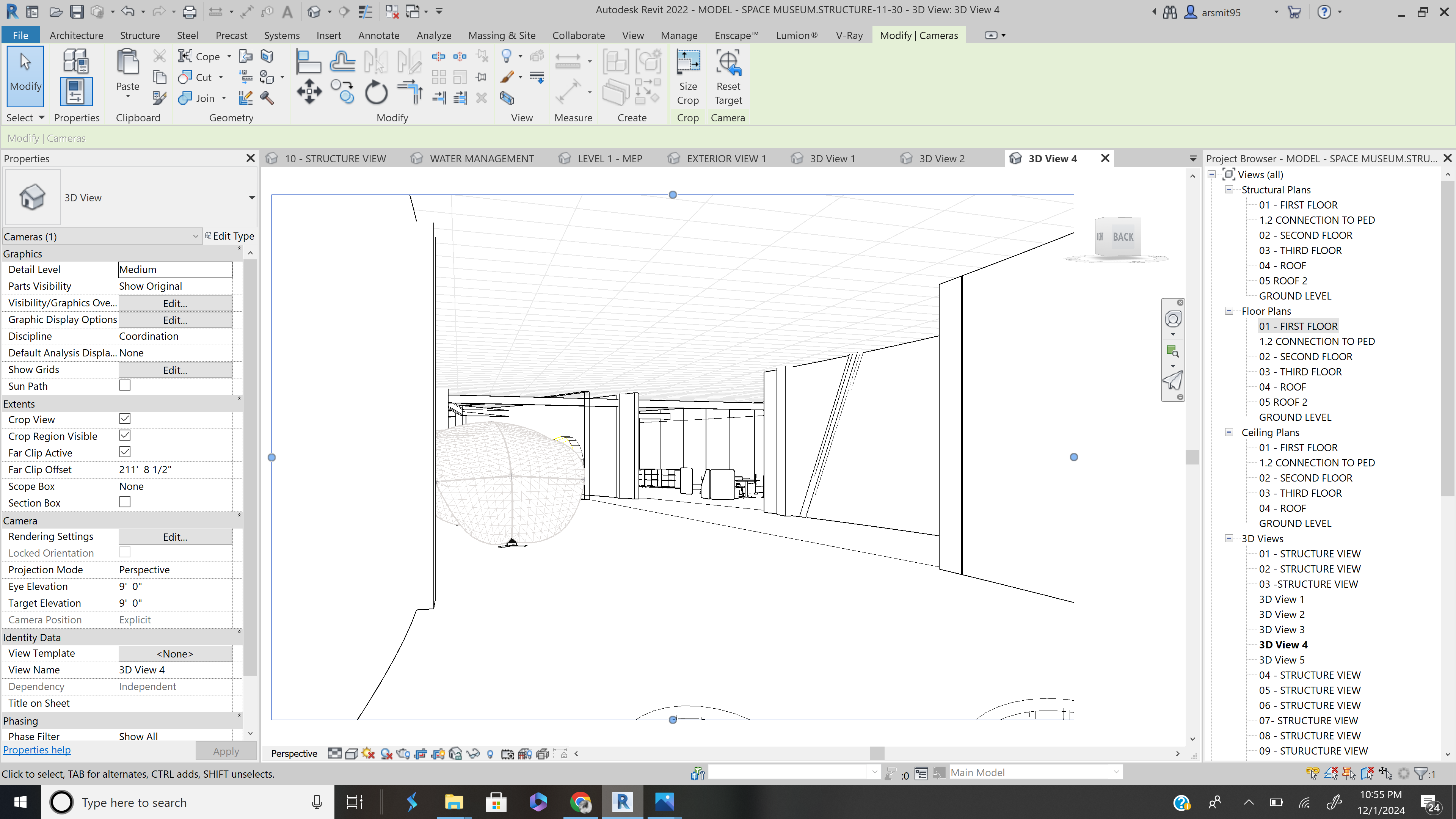Image resolution: width=1456 pixels, height=819 pixels.
Task: Click the Type Properties icon
Action: pos(76,61)
